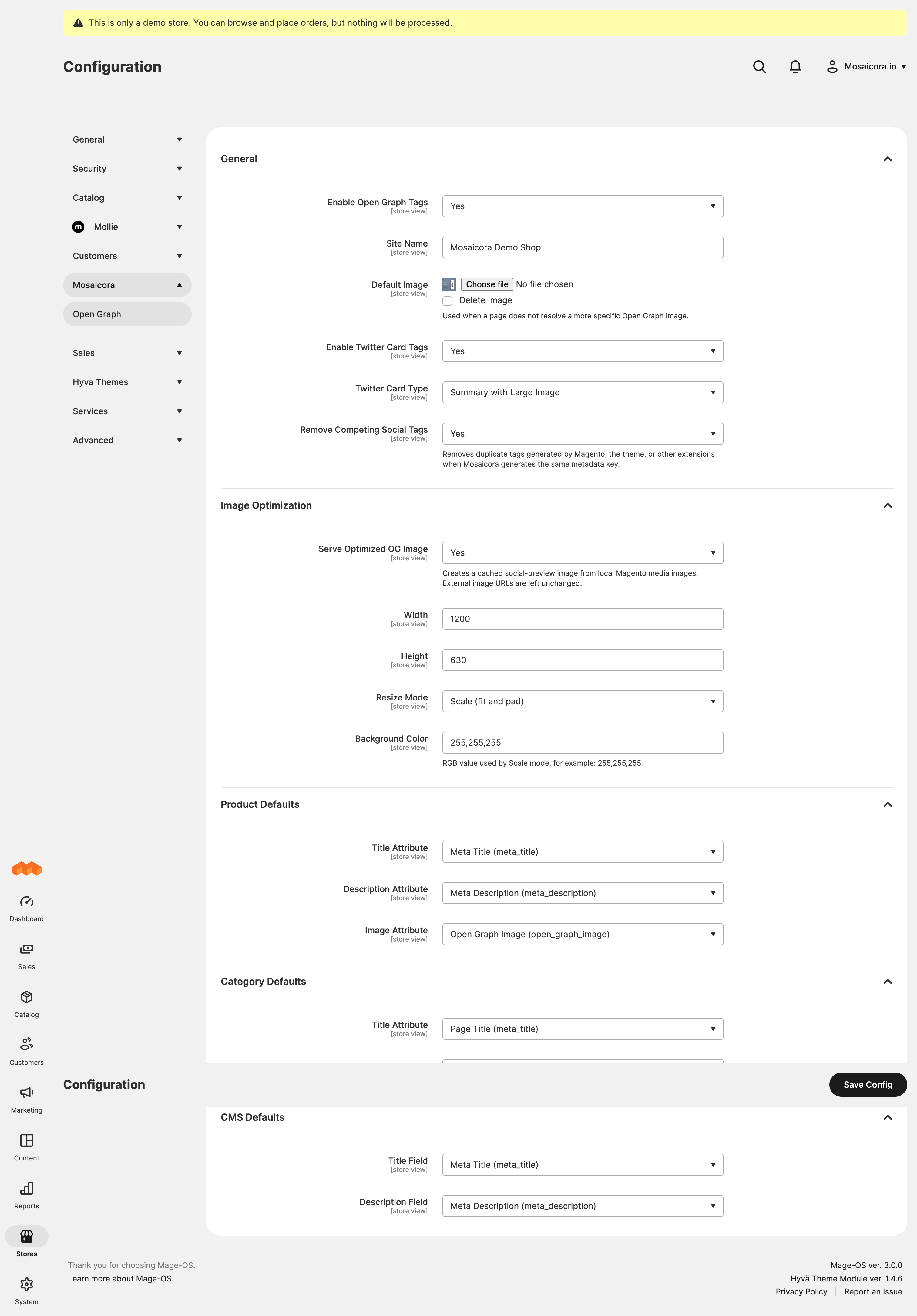
Task: Collapse the Image Optimization section chevron
Action: coord(888,505)
